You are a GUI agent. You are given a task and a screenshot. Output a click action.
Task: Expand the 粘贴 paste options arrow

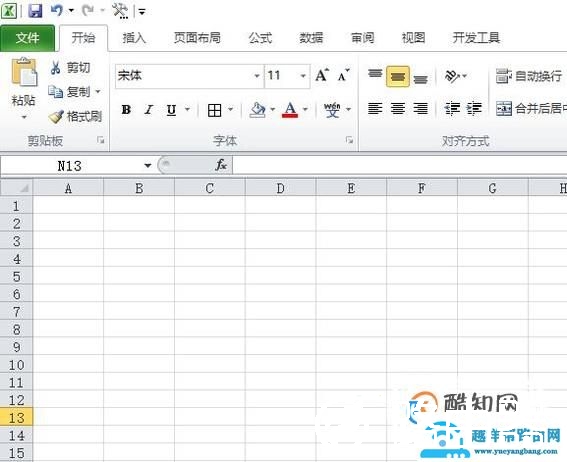pos(24,117)
